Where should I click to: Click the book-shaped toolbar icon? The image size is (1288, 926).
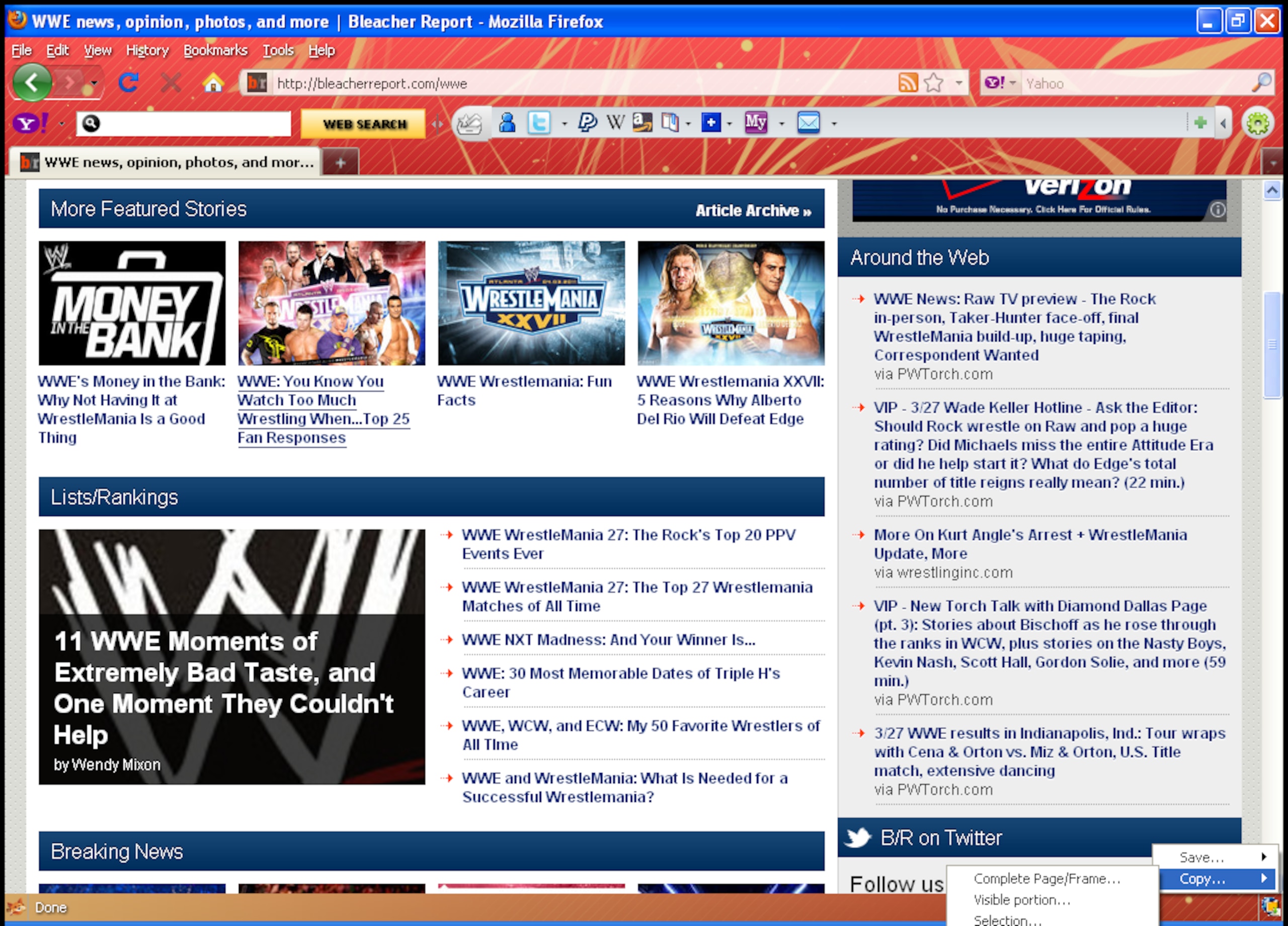point(670,123)
